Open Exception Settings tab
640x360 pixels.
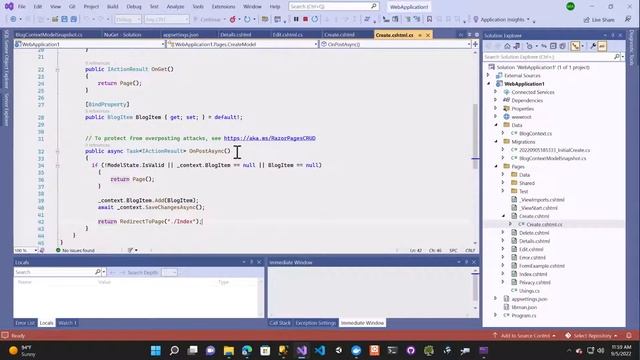[x=315, y=322]
